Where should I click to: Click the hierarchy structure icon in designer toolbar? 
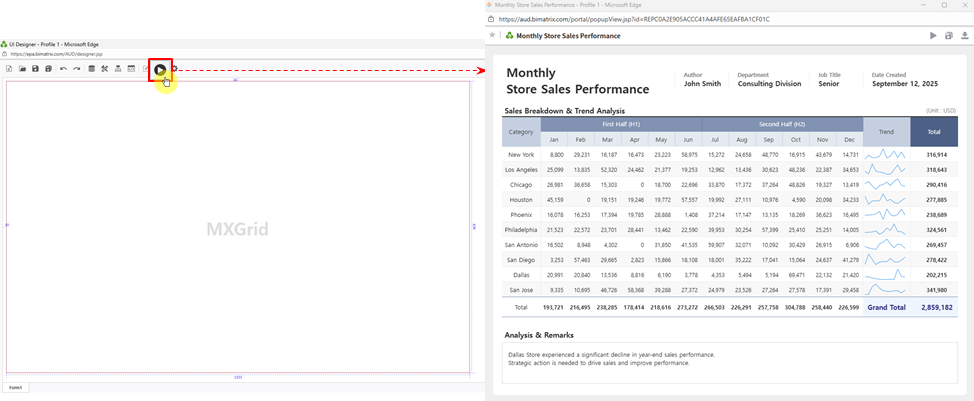pyautogui.click(x=117, y=69)
